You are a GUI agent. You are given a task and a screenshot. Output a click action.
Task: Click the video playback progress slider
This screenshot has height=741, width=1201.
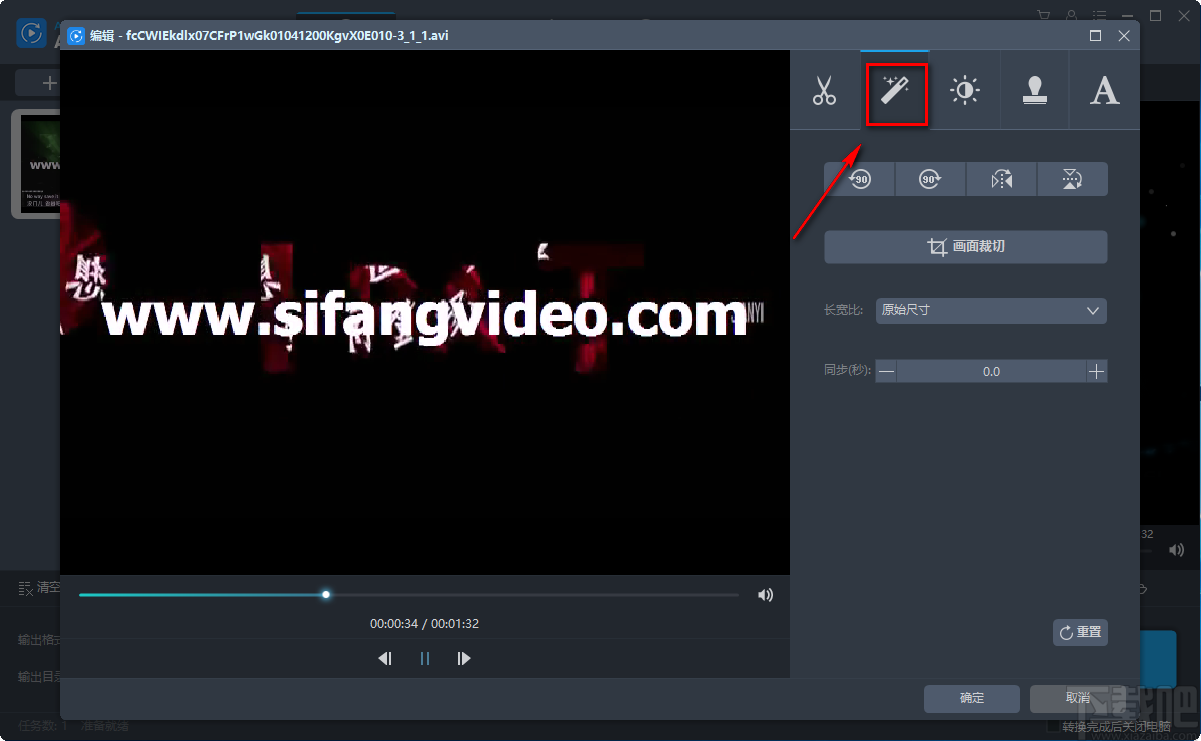point(408,595)
